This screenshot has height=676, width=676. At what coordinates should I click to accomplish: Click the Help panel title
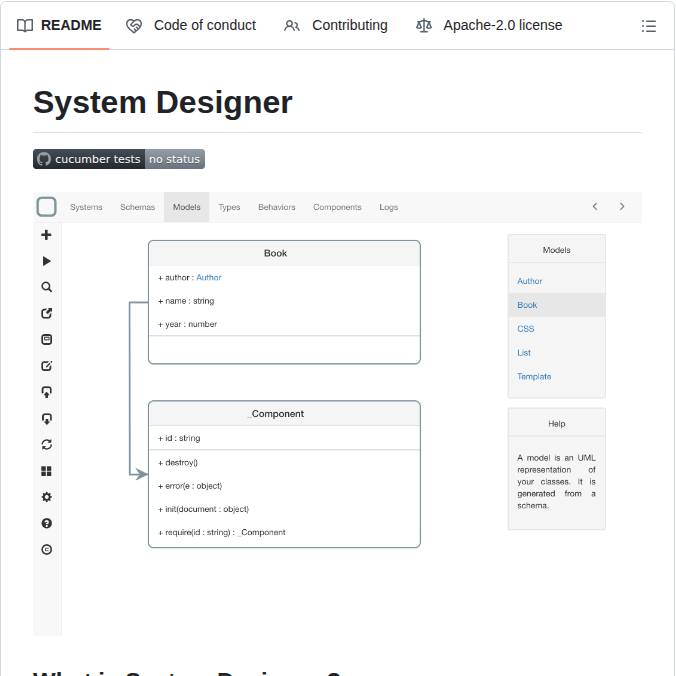(557, 424)
